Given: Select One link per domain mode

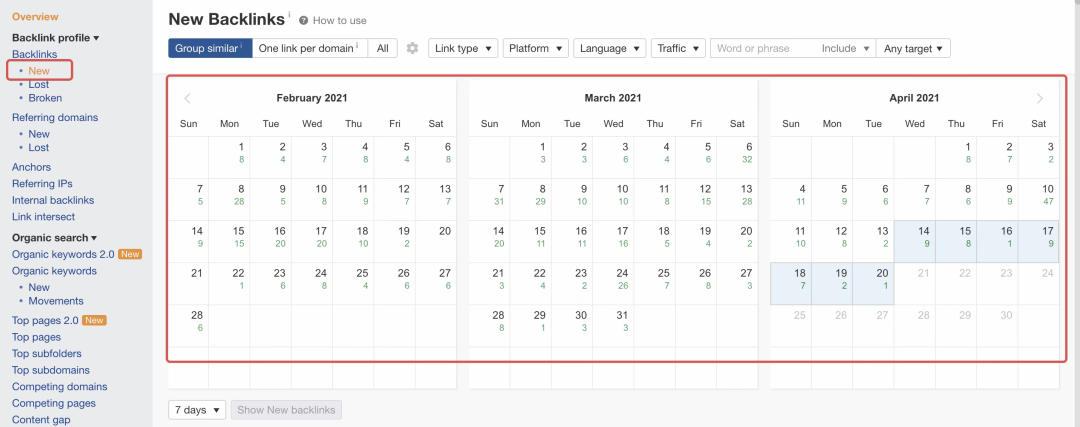Looking at the screenshot, I should click(x=310, y=48).
